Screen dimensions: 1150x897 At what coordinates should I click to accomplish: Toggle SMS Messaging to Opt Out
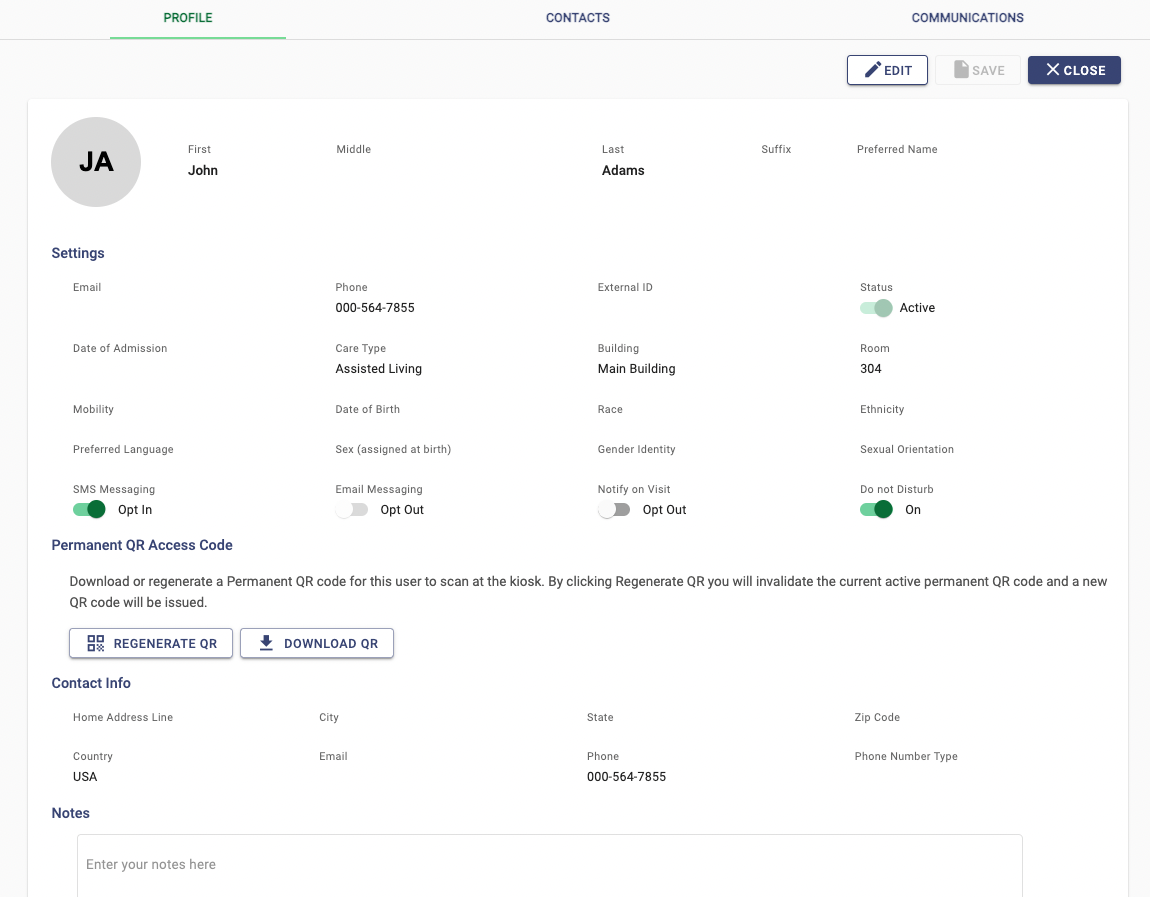pos(89,509)
